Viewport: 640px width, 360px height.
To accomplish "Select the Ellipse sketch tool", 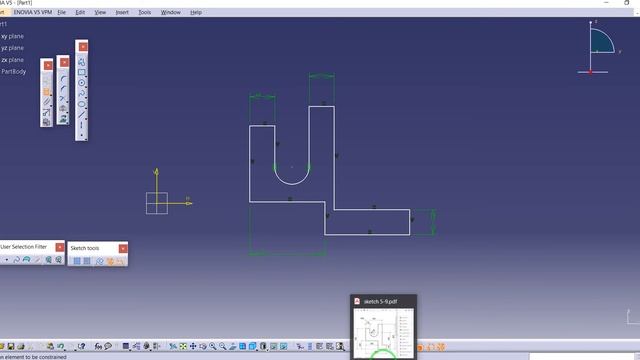I will 82,104.
